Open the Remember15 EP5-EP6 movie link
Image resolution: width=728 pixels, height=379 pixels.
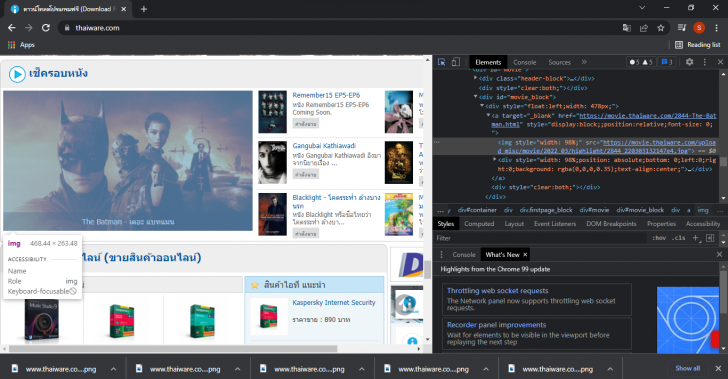tap(326, 95)
